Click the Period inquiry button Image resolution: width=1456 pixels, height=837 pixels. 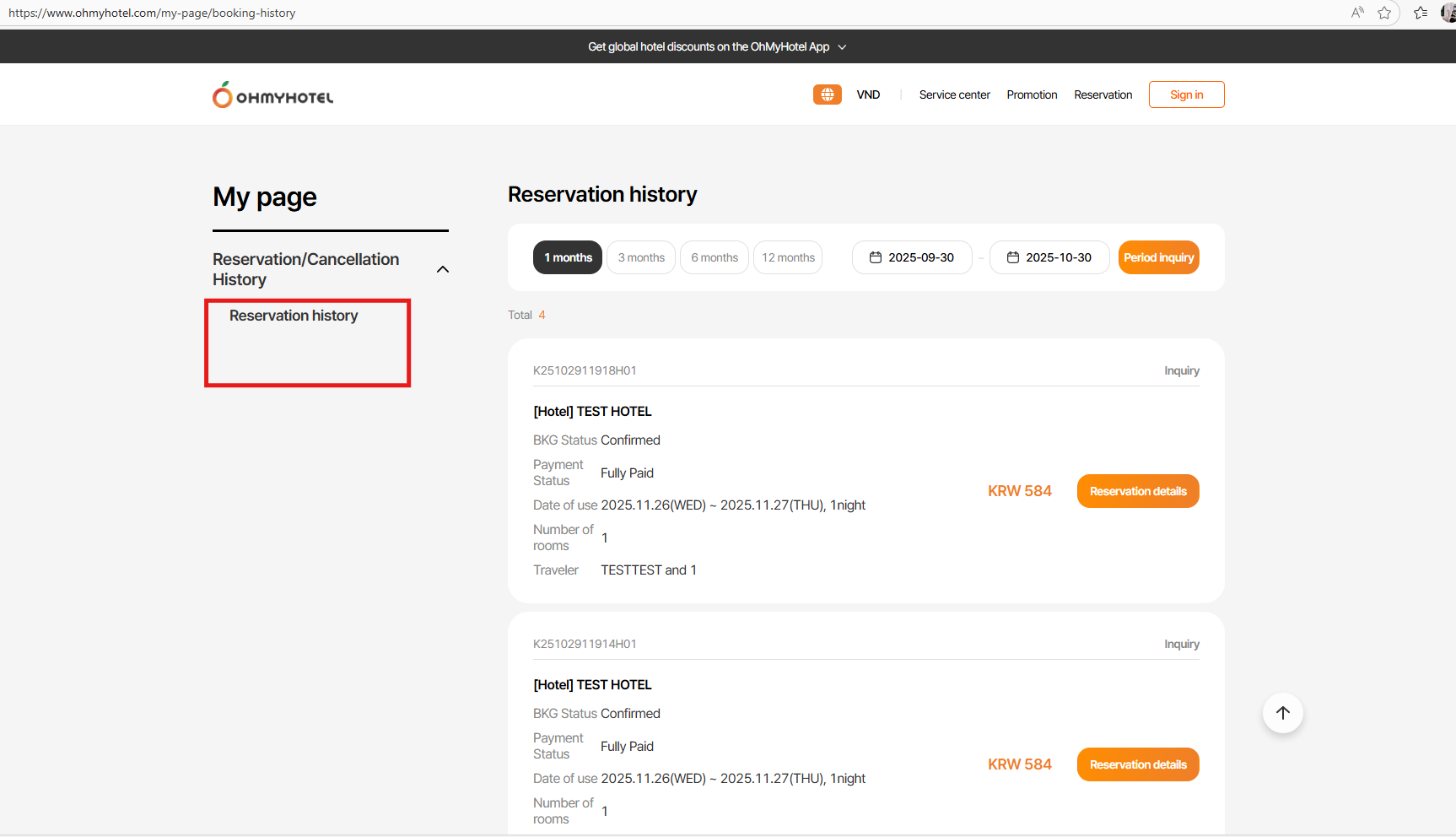click(1158, 257)
